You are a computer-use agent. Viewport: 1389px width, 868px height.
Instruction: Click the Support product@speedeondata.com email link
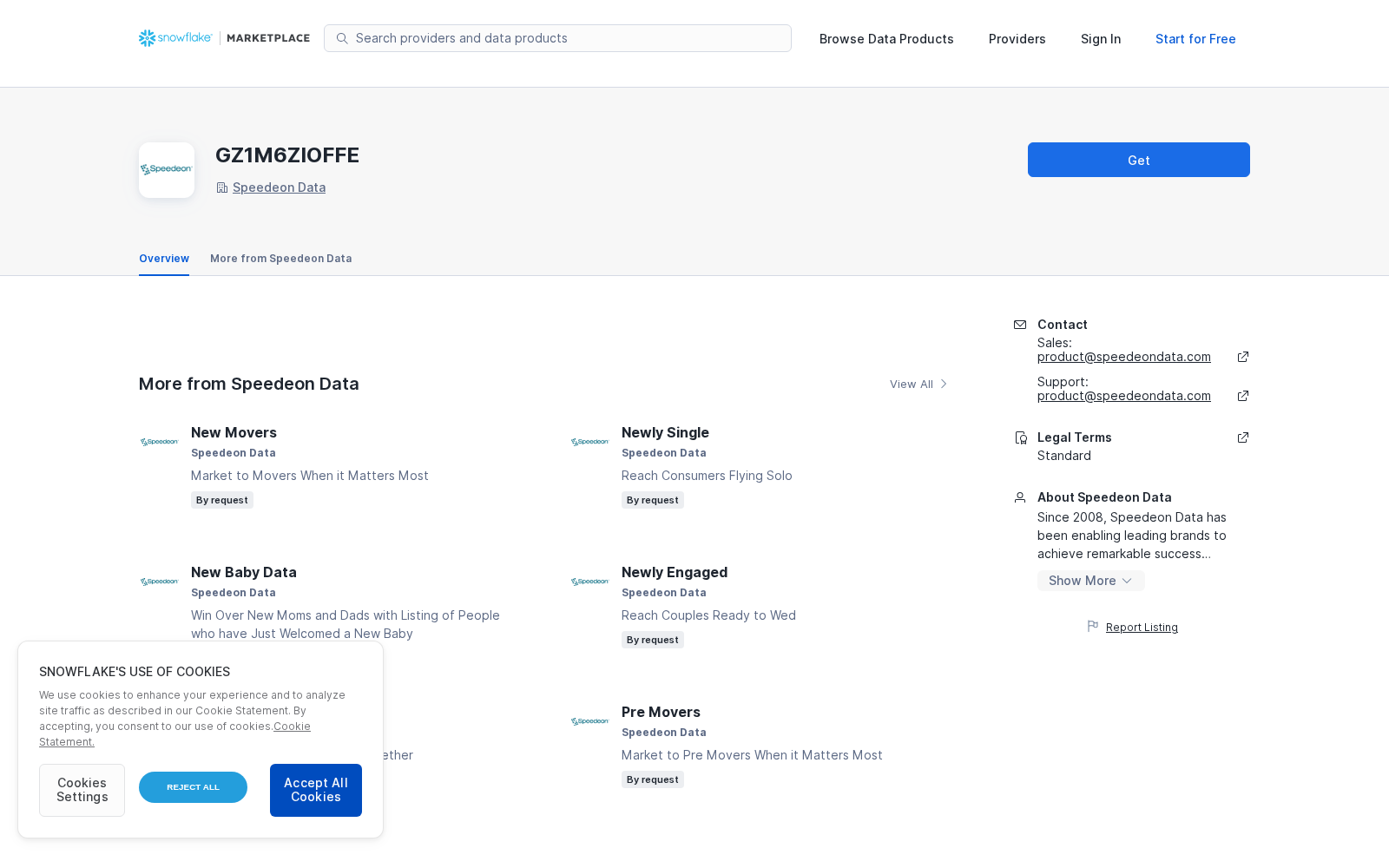pyautogui.click(x=1124, y=396)
